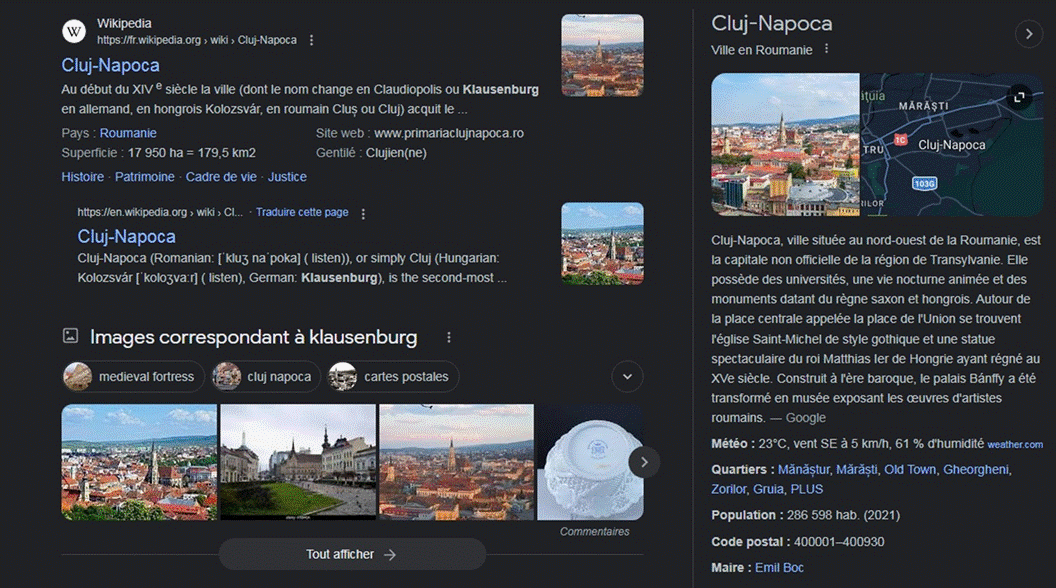Open the Old Town district link
Screen dimensions: 1056x588
click(910, 469)
